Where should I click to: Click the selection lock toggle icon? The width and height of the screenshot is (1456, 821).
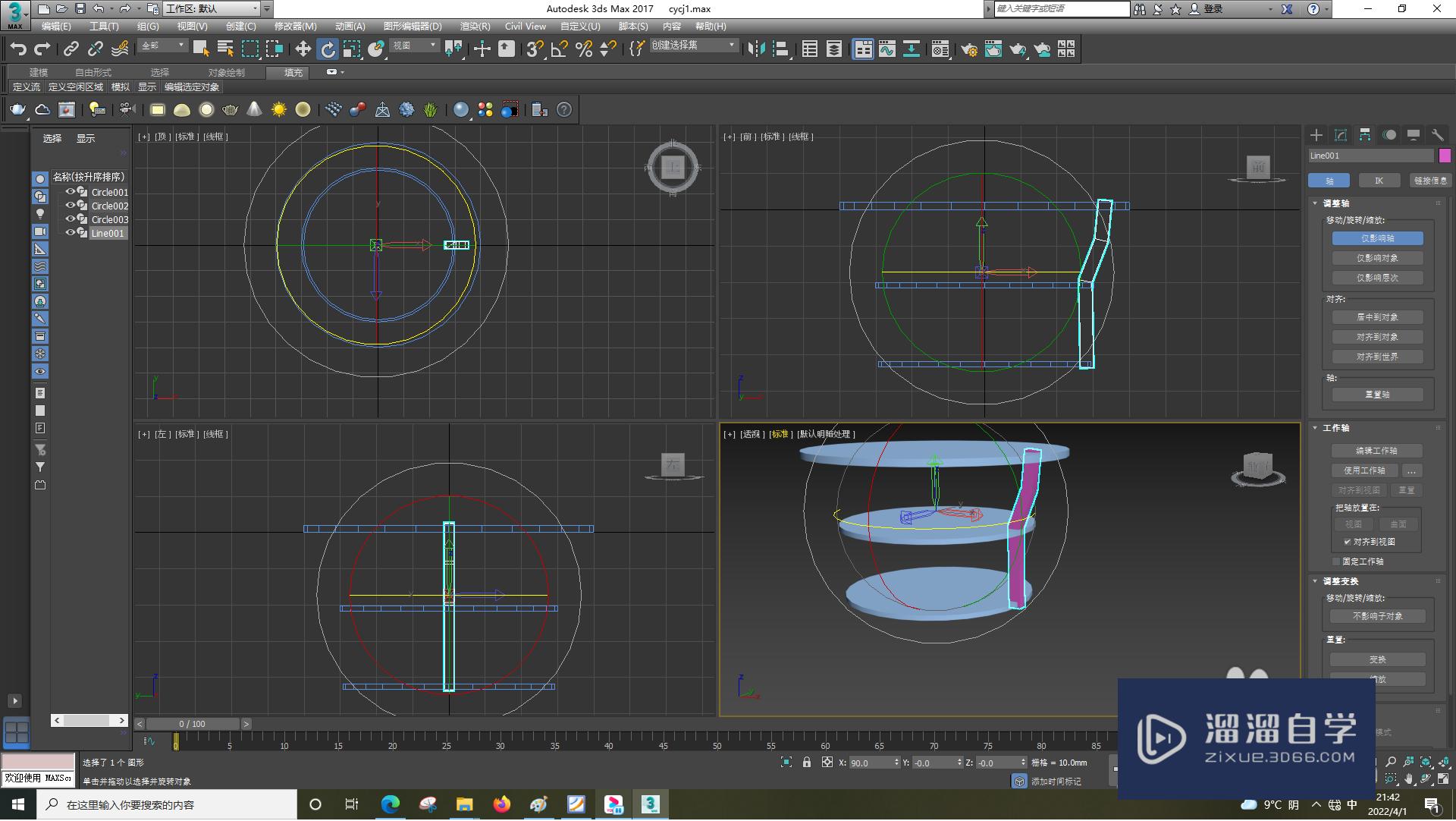pyautogui.click(x=807, y=763)
